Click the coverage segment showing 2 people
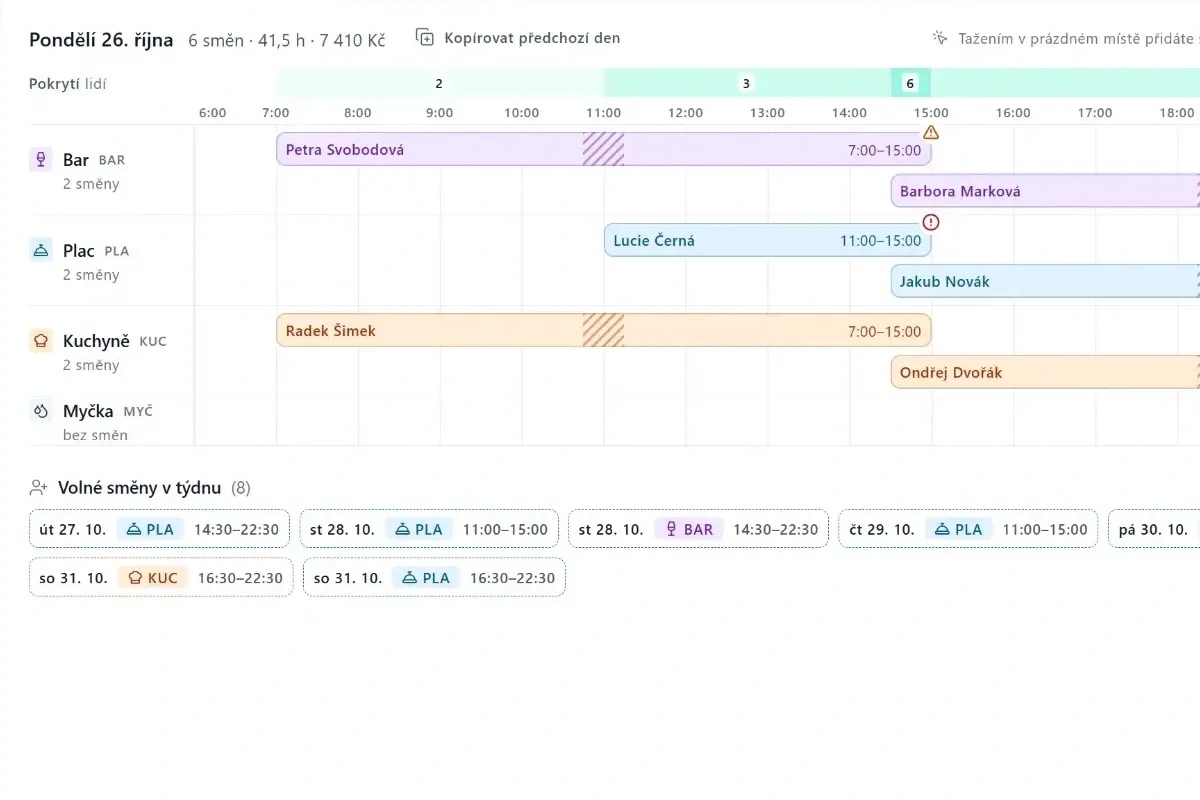The image size is (1200, 800). 439,83
